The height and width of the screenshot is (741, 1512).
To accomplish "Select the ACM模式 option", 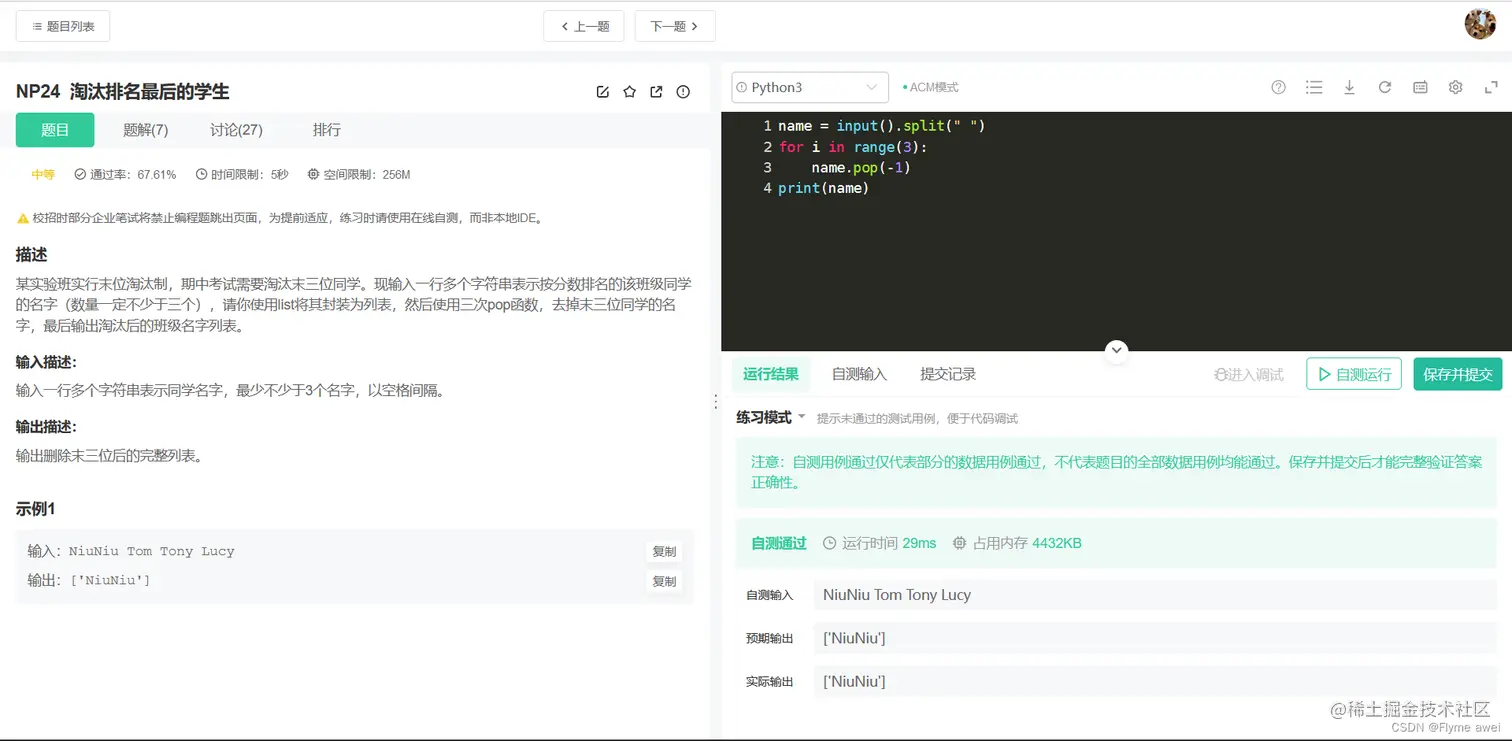I will click(x=929, y=87).
